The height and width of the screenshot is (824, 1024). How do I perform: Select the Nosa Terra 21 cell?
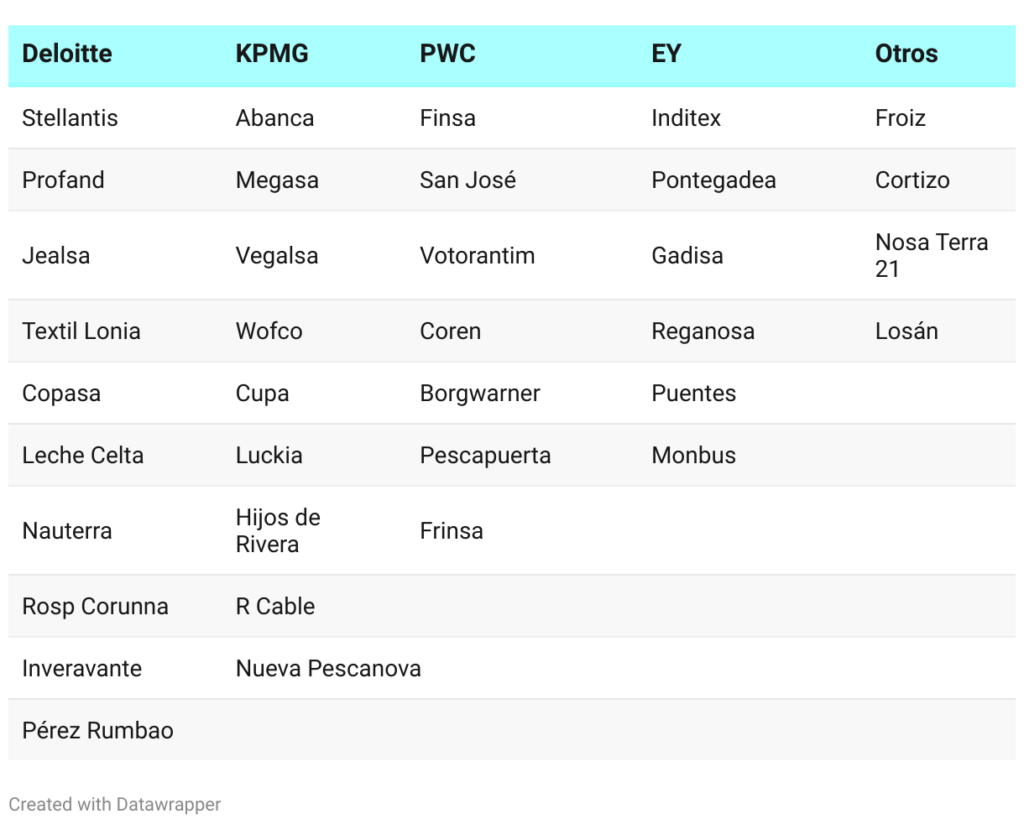point(931,255)
